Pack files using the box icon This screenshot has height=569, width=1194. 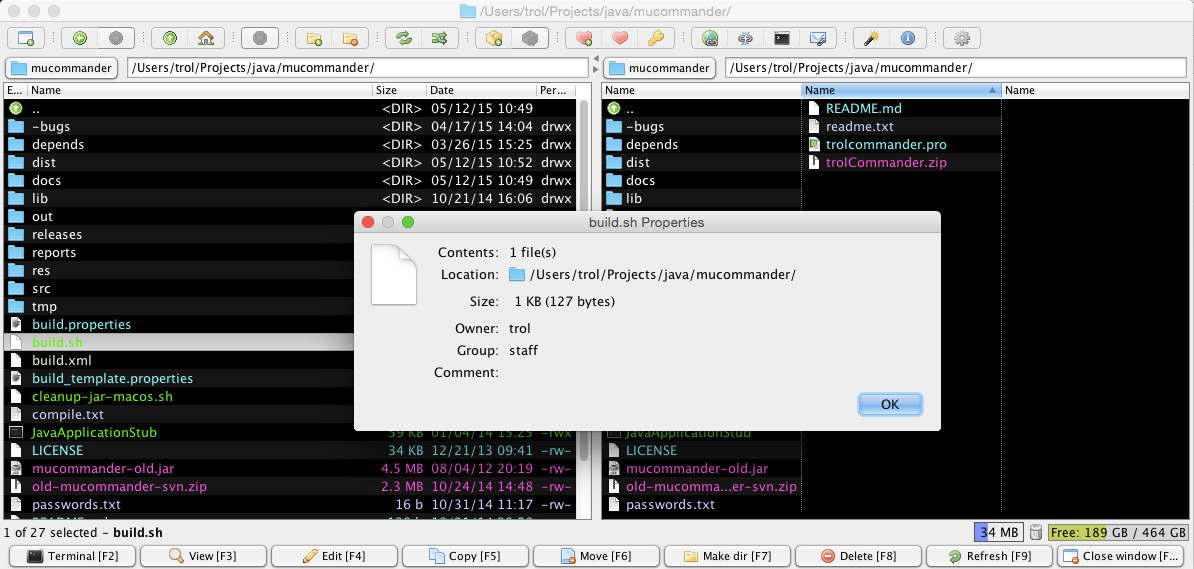tap(493, 37)
